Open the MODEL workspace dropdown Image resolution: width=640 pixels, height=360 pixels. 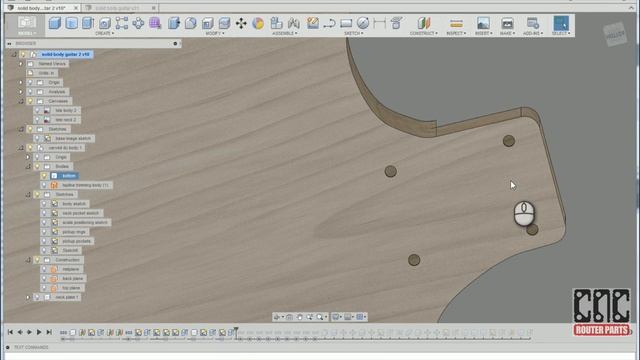[x=27, y=33]
